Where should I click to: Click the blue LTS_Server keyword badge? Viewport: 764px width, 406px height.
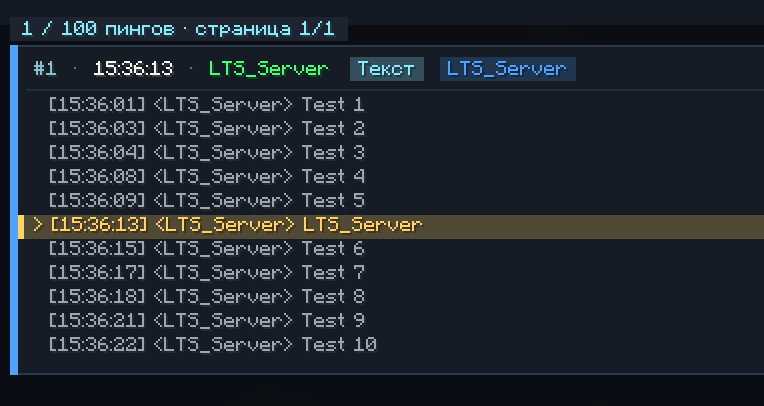click(507, 69)
